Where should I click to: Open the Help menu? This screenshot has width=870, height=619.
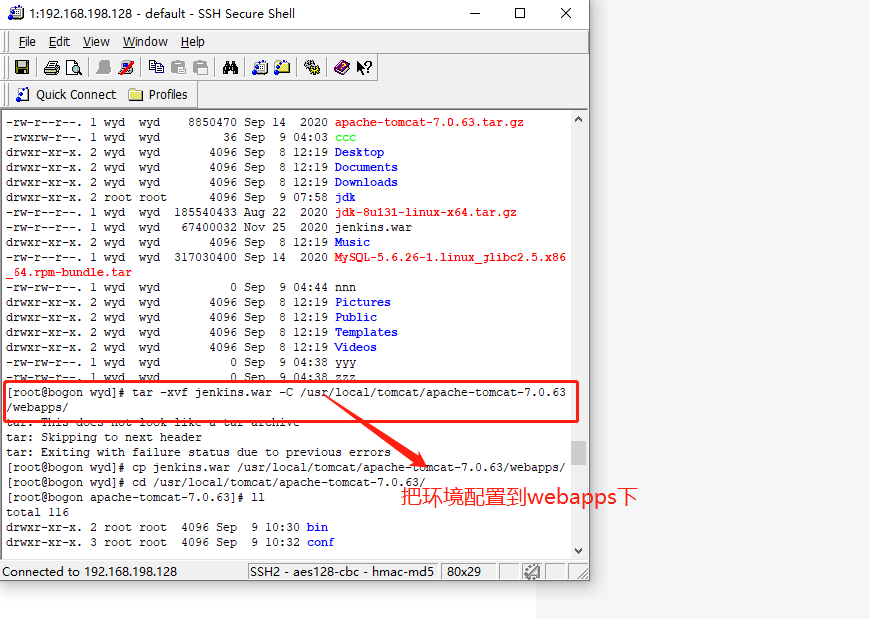tap(193, 42)
